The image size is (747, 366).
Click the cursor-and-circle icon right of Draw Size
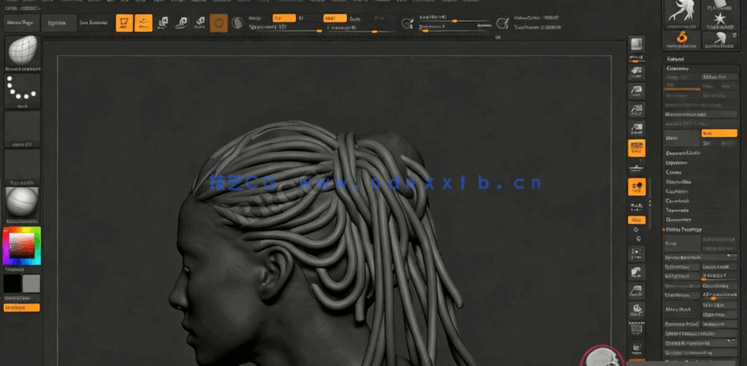502,23
